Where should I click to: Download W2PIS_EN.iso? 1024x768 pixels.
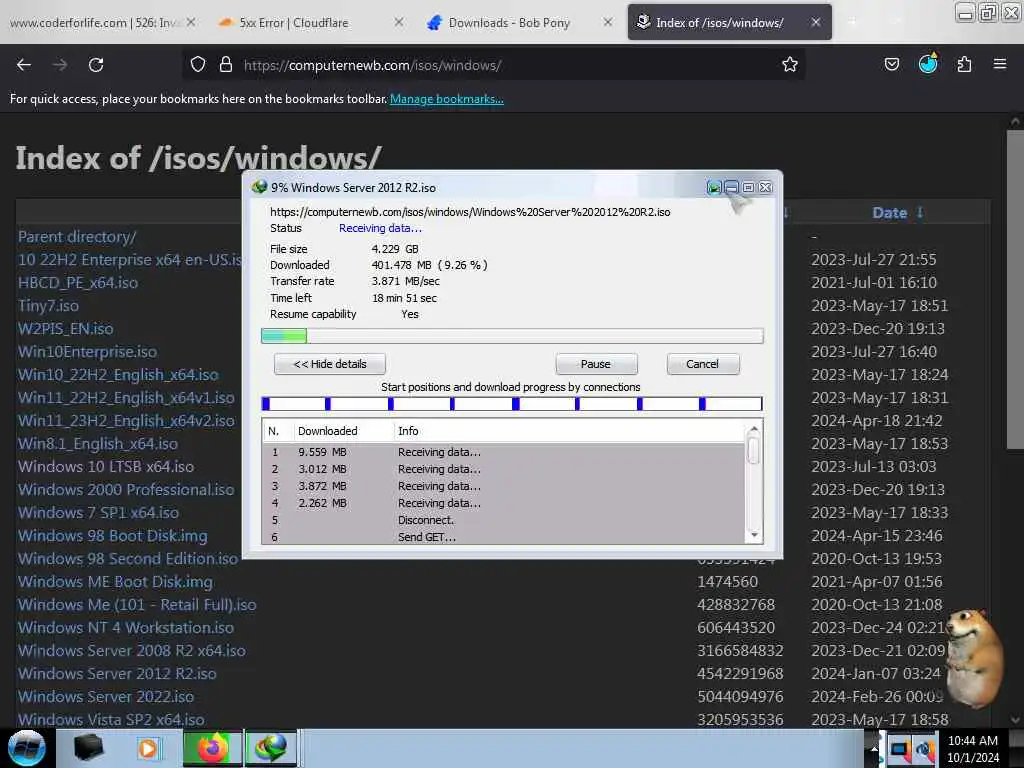tap(65, 328)
